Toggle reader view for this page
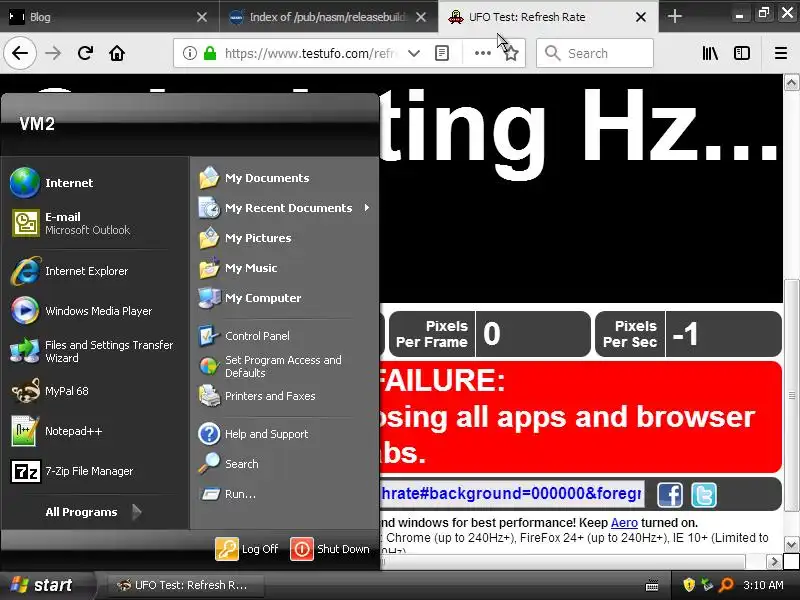 (442, 53)
